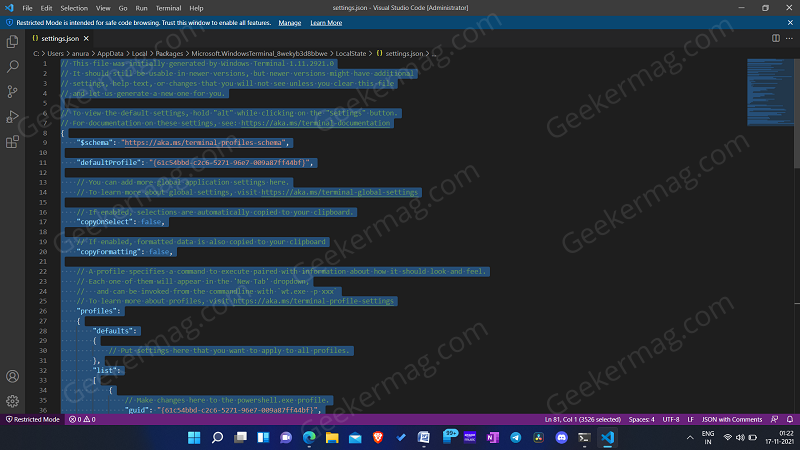Image resolution: width=800 pixels, height=450 pixels.
Task: Open the terminal-global-settings URL link
Action: click(x=339, y=192)
